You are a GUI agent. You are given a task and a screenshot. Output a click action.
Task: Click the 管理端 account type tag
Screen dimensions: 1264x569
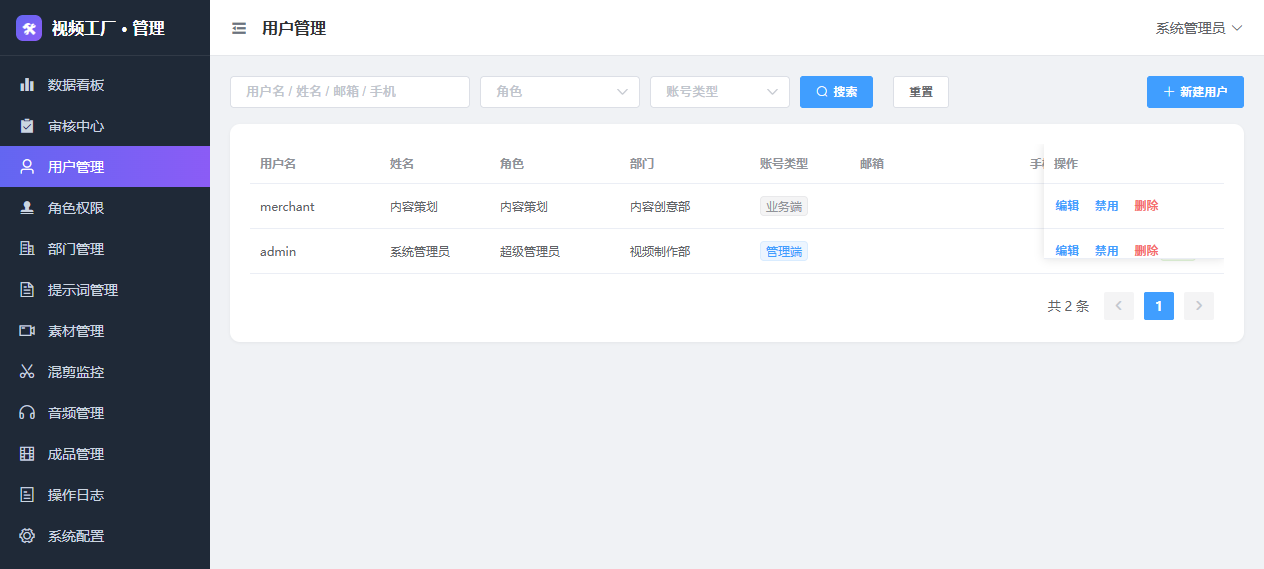(784, 252)
